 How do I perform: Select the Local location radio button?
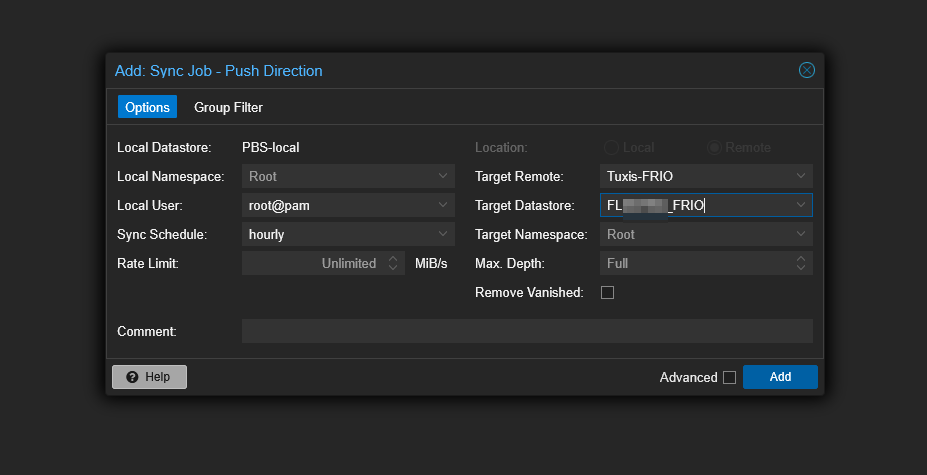click(x=611, y=147)
